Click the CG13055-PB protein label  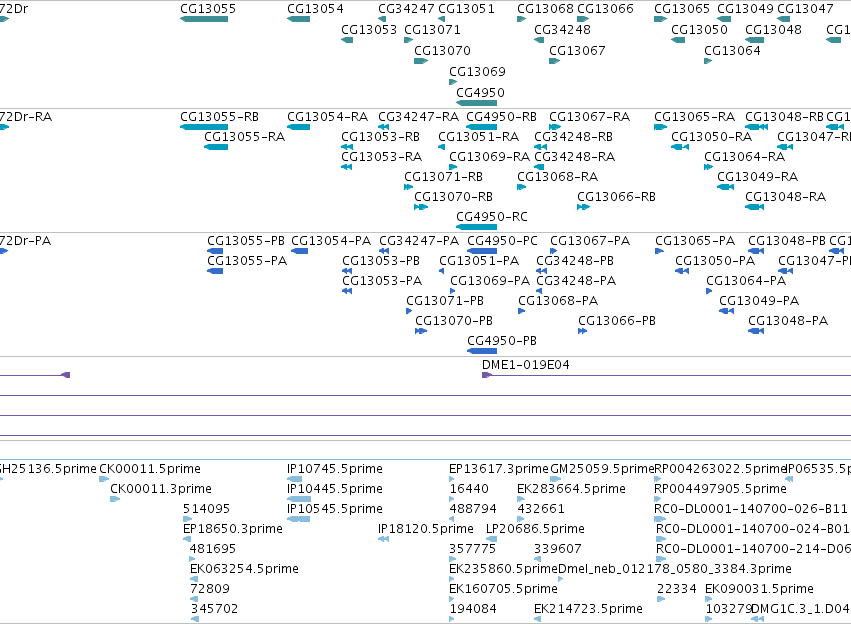tap(246, 240)
